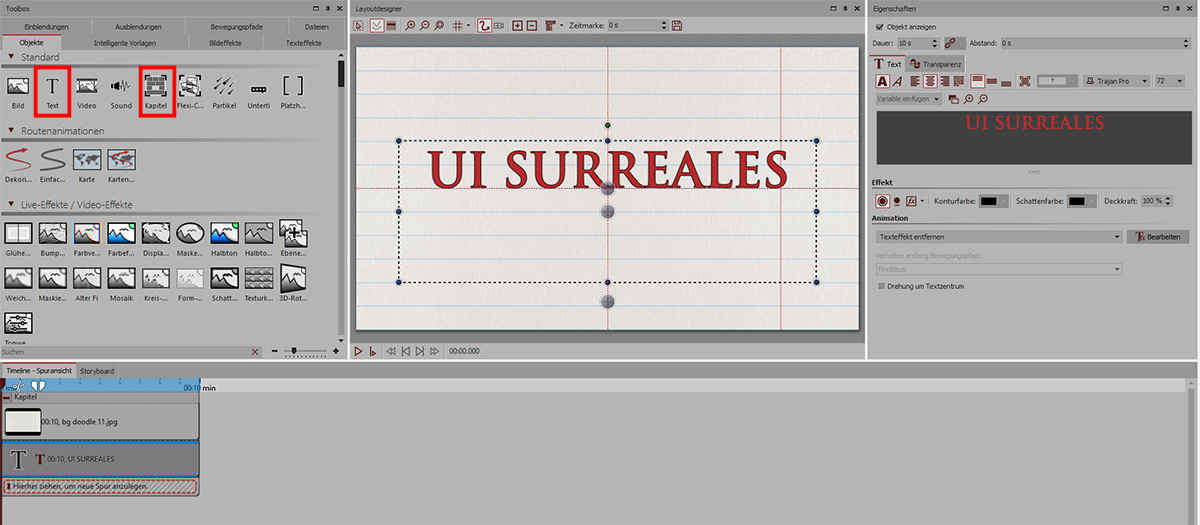Image resolution: width=1200 pixels, height=525 pixels.
Task: Open the Konturfarbe color swatch
Action: [993, 201]
